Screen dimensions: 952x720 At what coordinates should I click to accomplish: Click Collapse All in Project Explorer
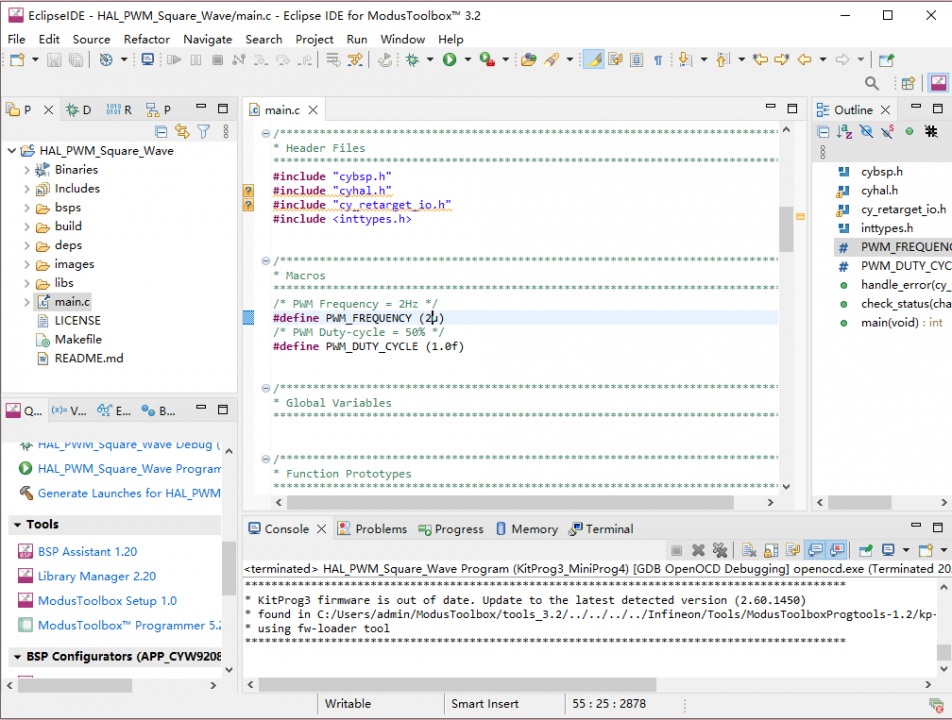pos(161,131)
